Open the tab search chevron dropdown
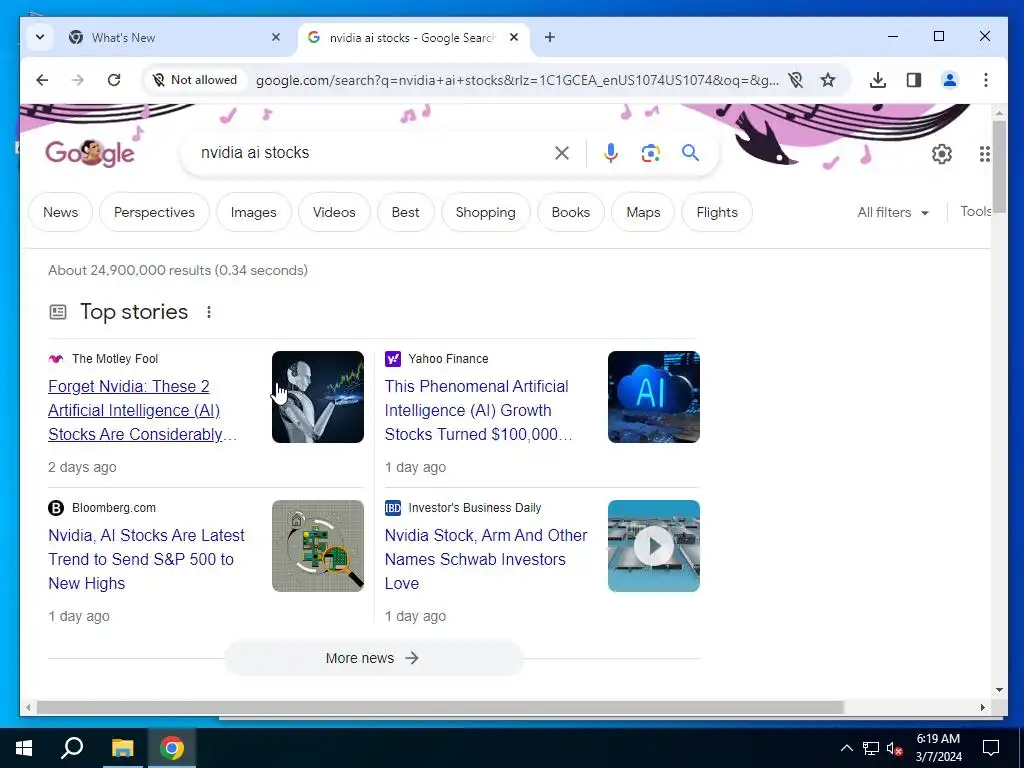1024x768 pixels. [x=40, y=37]
